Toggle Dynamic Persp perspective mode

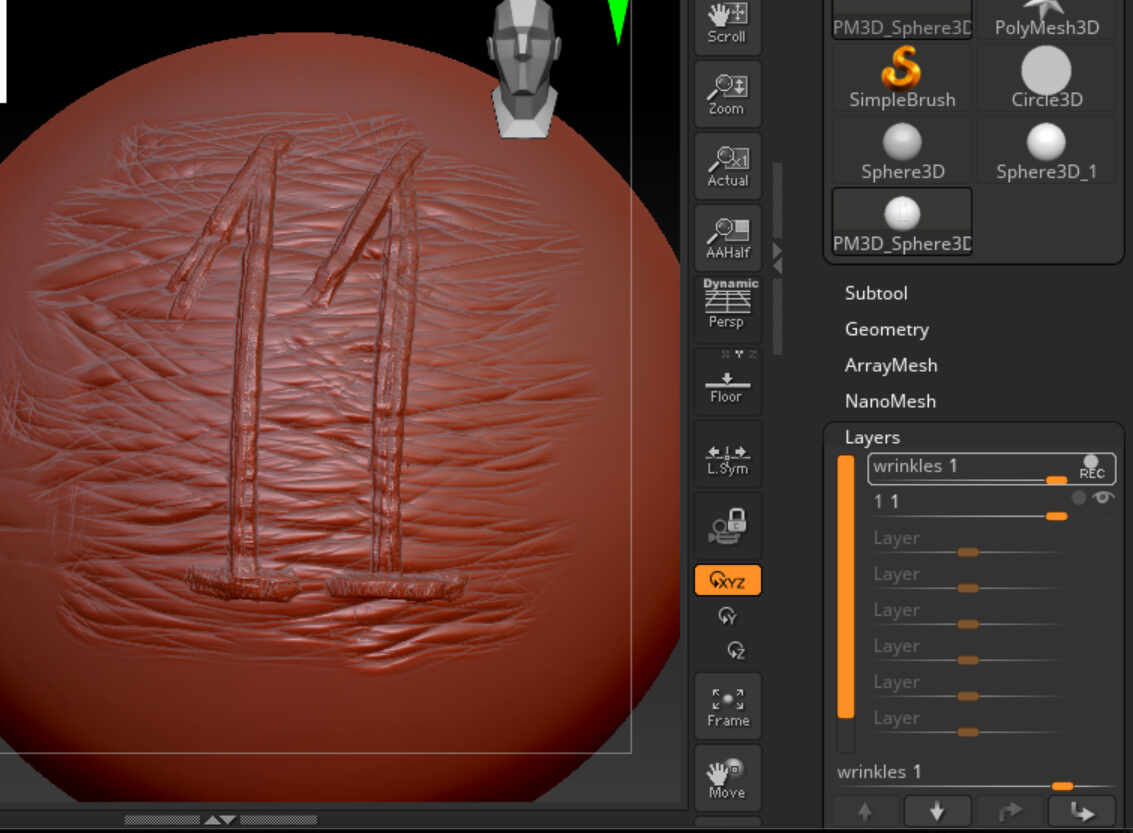(x=727, y=304)
